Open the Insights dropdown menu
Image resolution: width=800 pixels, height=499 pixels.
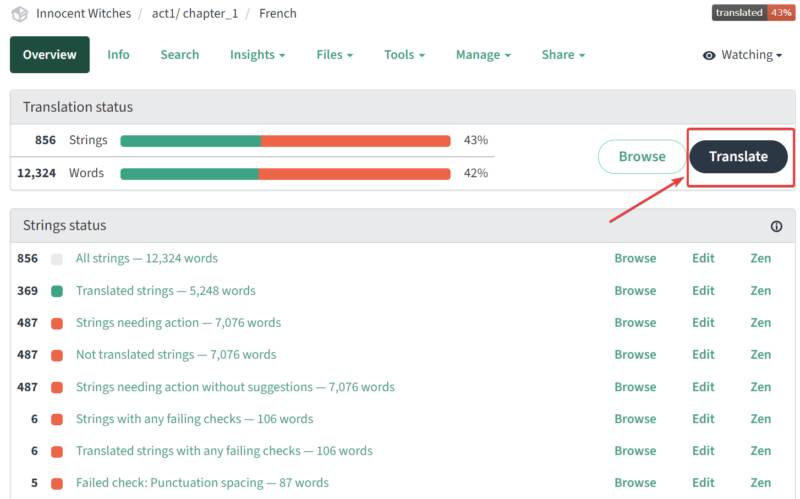(257, 55)
